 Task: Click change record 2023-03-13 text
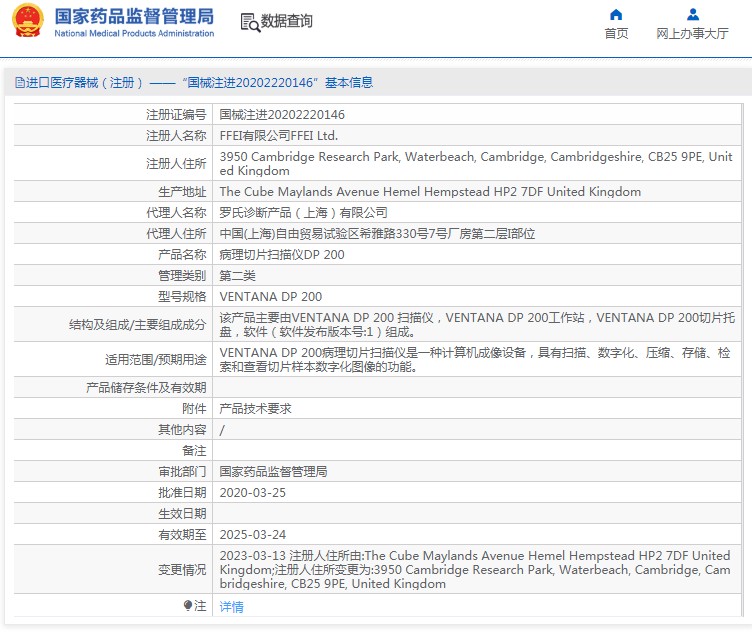tap(475, 570)
